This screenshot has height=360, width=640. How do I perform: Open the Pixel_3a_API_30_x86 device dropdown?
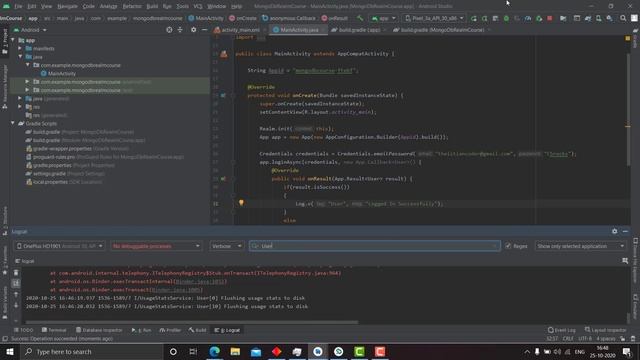coord(434,18)
